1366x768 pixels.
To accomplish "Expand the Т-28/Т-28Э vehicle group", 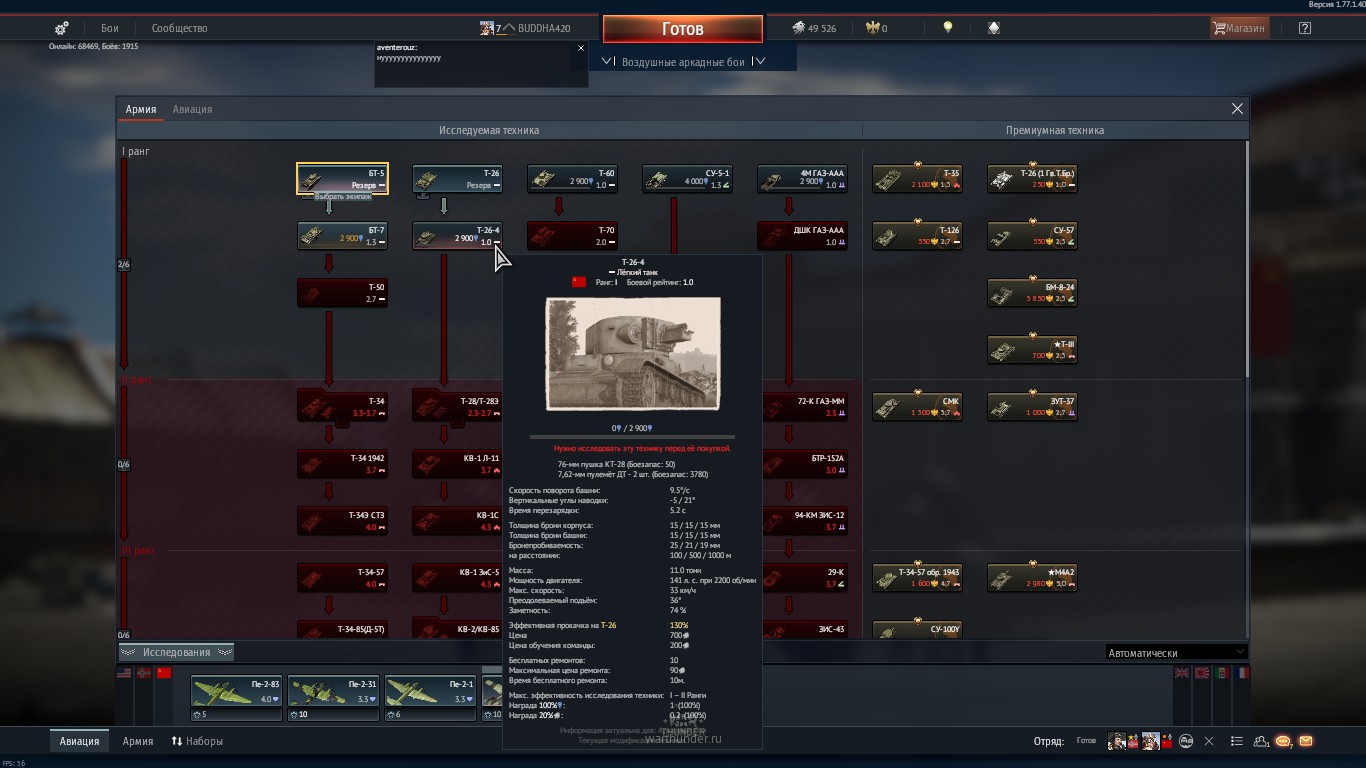I will tap(457, 407).
